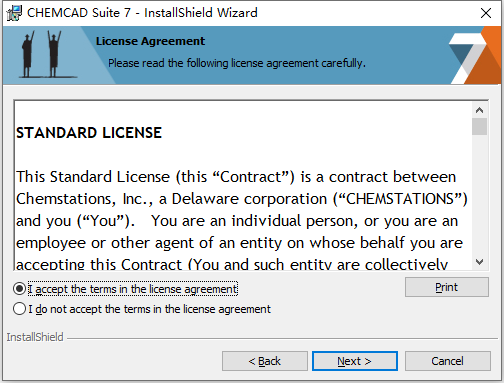Click the InstallShield installer icon in title bar
The height and width of the screenshot is (383, 504).
pyautogui.click(x=14, y=13)
